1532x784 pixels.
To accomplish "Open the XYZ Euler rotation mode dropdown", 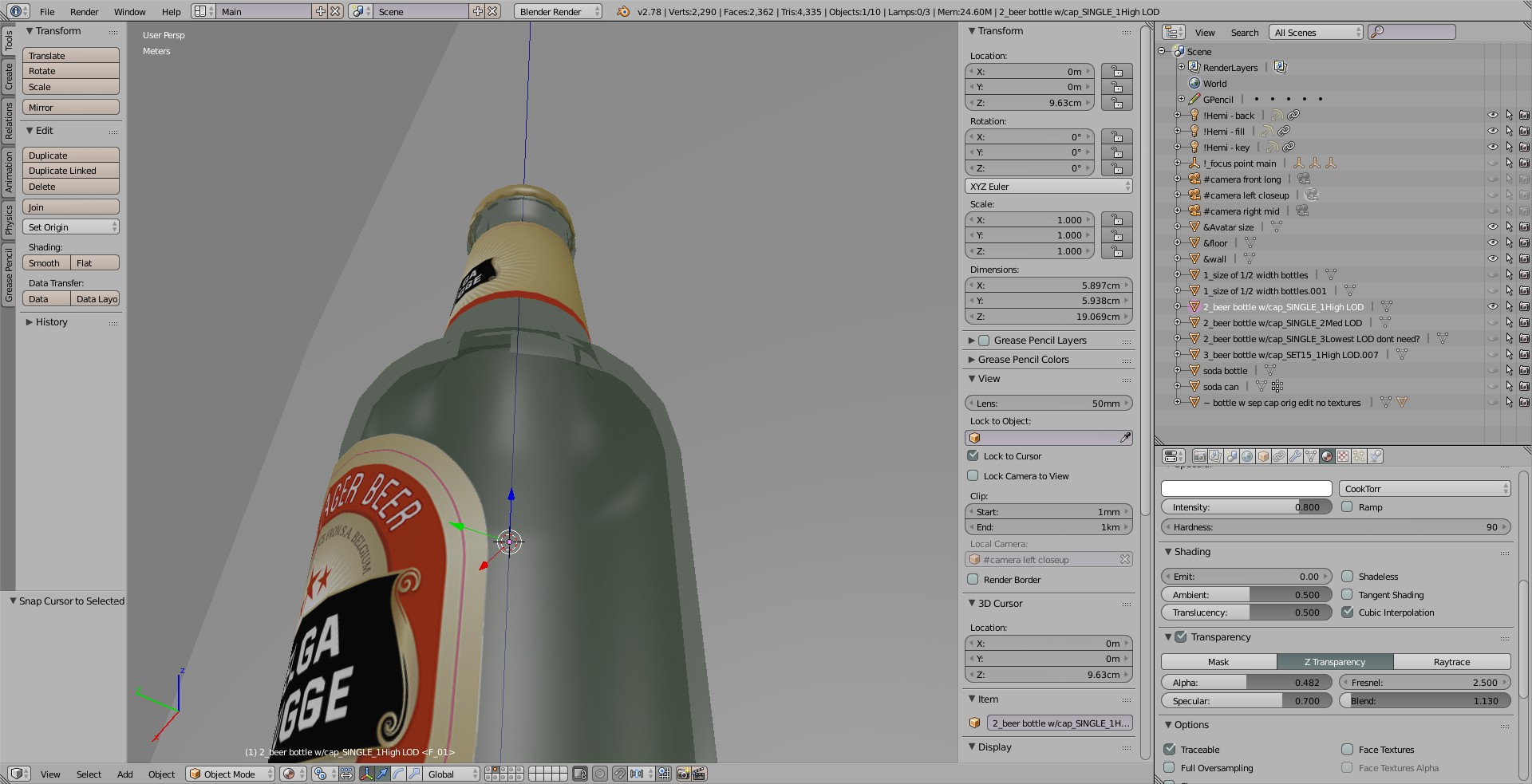I will point(1048,186).
